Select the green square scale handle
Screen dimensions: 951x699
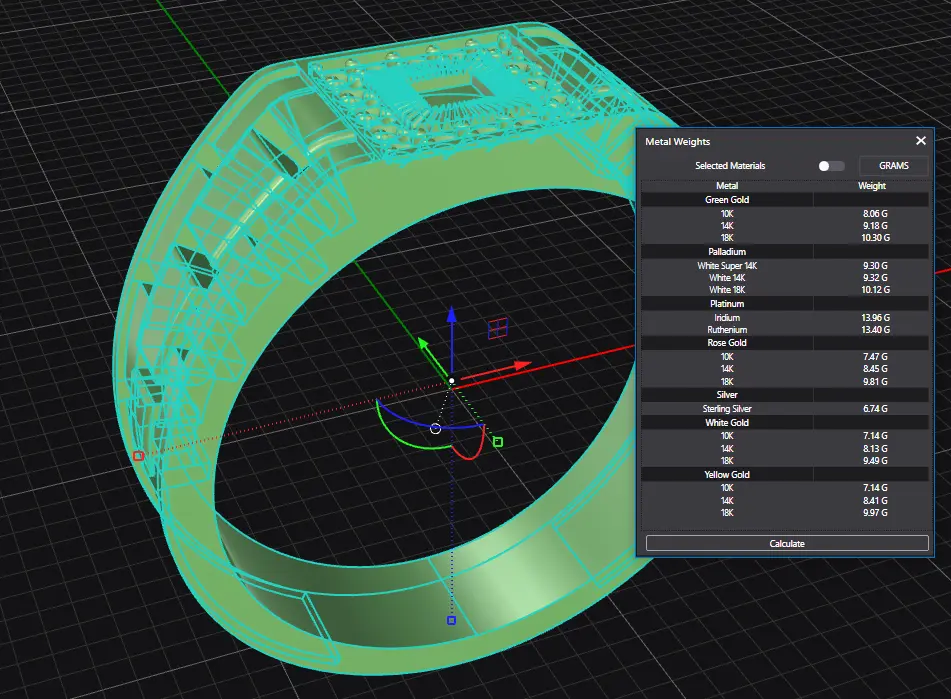point(498,442)
